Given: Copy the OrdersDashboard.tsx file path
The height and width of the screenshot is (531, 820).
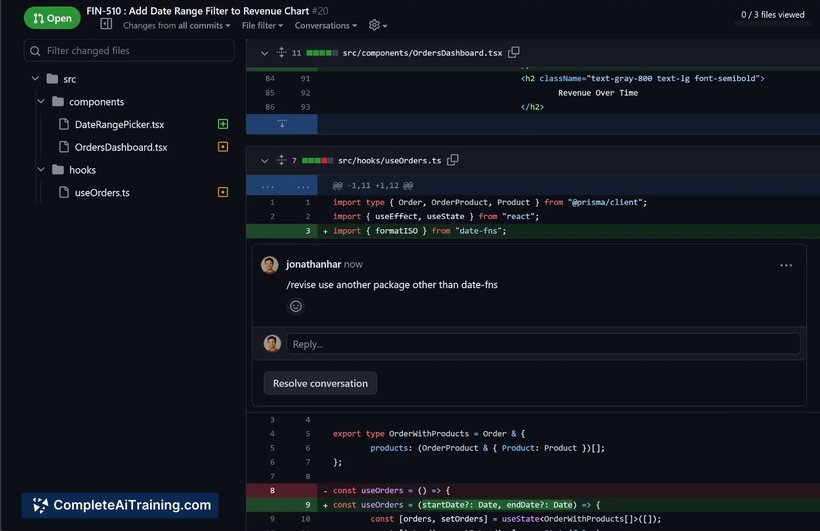Looking at the screenshot, I should coord(514,52).
